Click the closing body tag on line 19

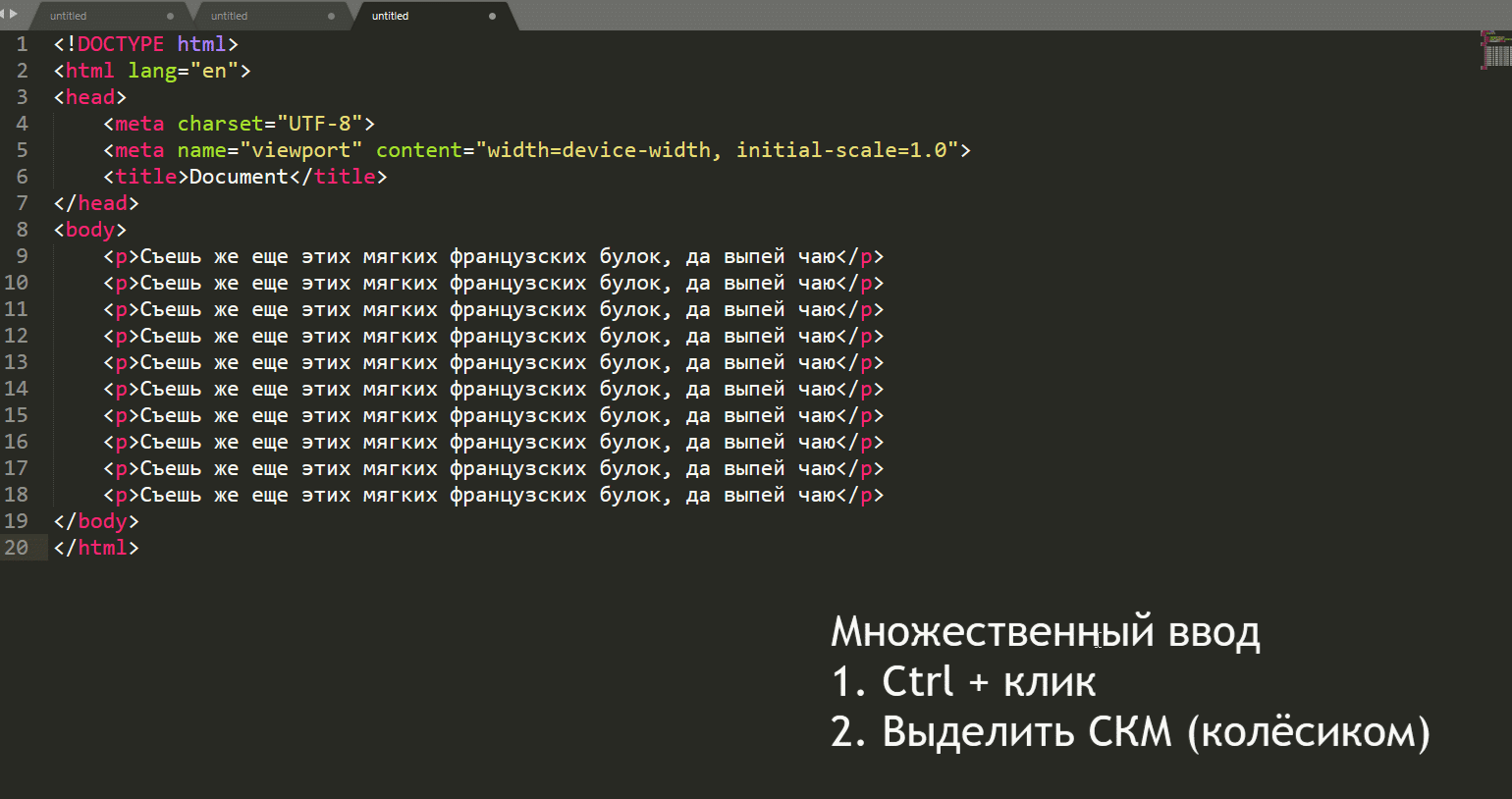coord(96,521)
